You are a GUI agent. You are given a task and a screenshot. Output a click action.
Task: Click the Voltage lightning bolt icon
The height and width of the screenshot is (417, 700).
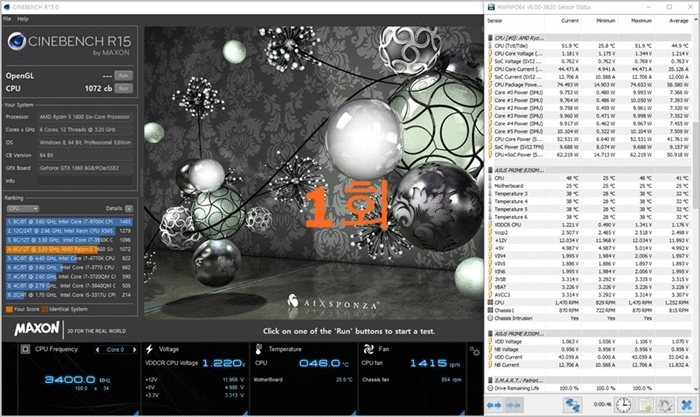coord(150,349)
